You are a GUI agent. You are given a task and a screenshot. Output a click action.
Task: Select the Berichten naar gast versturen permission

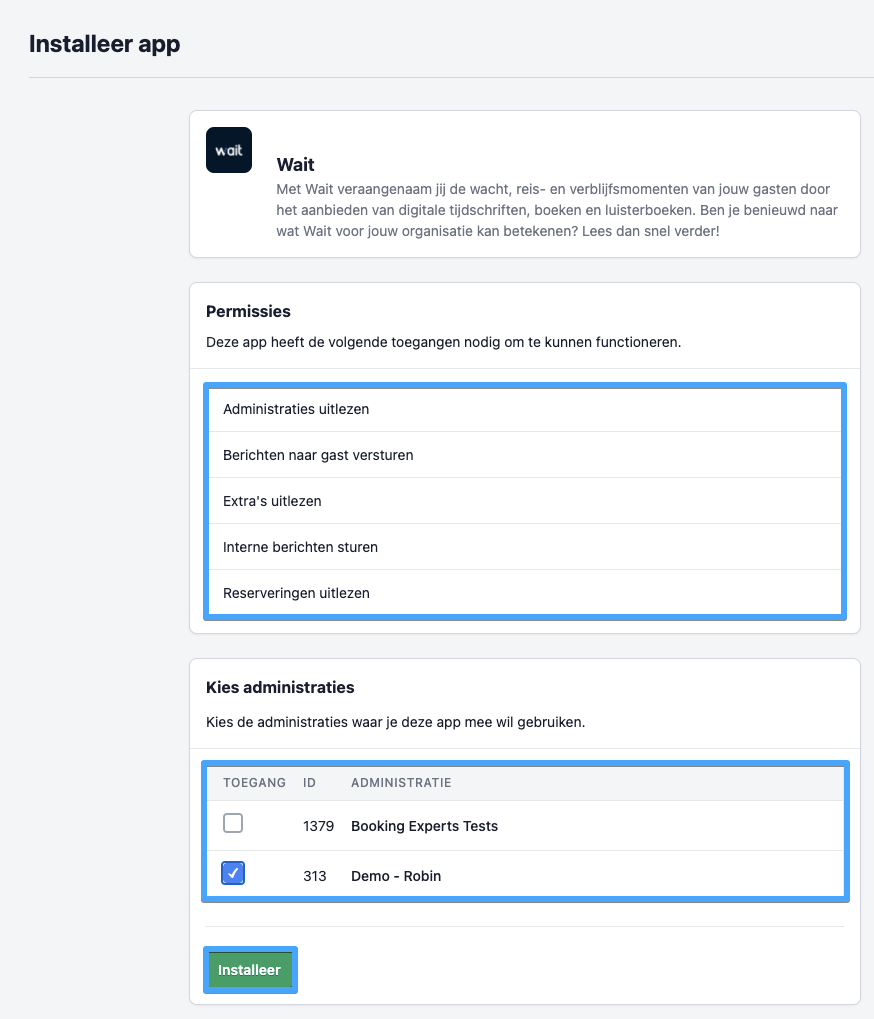pos(320,455)
